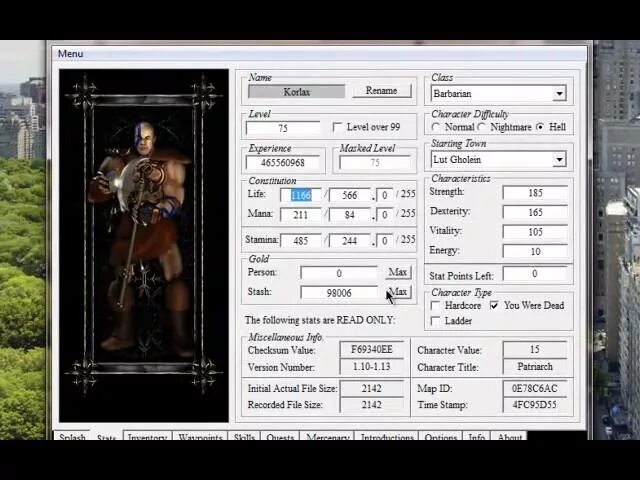Screen dimensions: 640x480
Task: Click the Person gold field
Action: click(x=339, y=273)
